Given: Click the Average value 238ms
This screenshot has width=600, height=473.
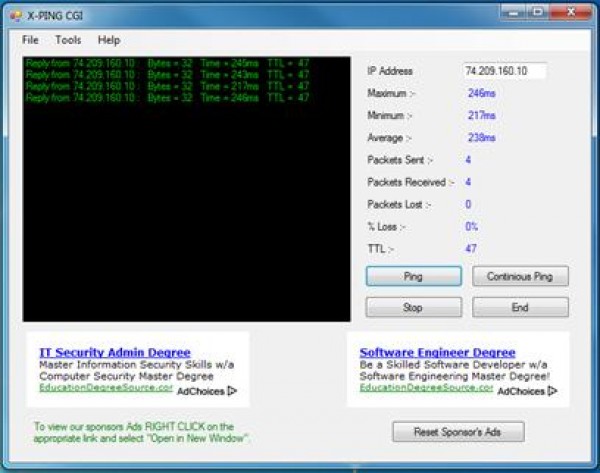Looking at the screenshot, I should [482, 137].
